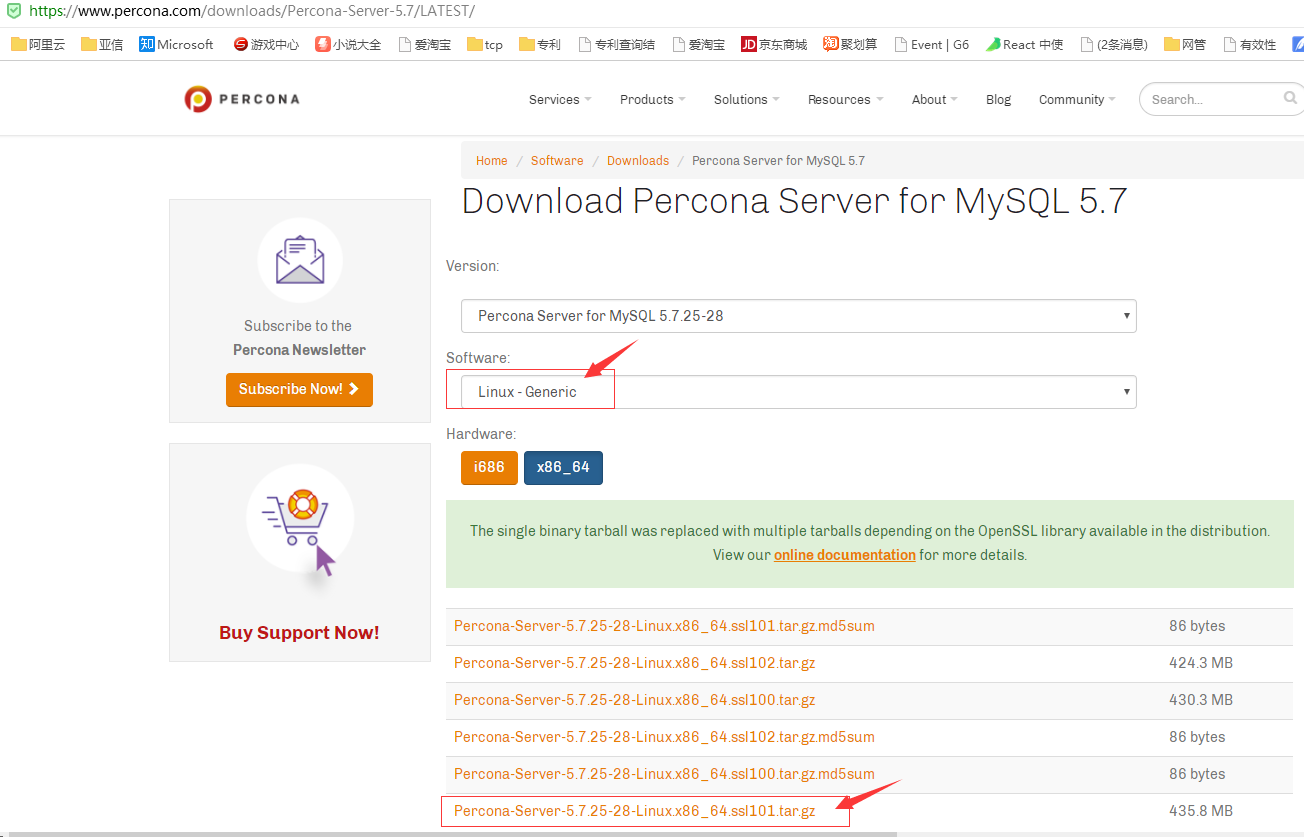Image resolution: width=1304 pixels, height=837 pixels.
Task: Open the first 爱淘宝 bookmark
Action: (x=424, y=44)
